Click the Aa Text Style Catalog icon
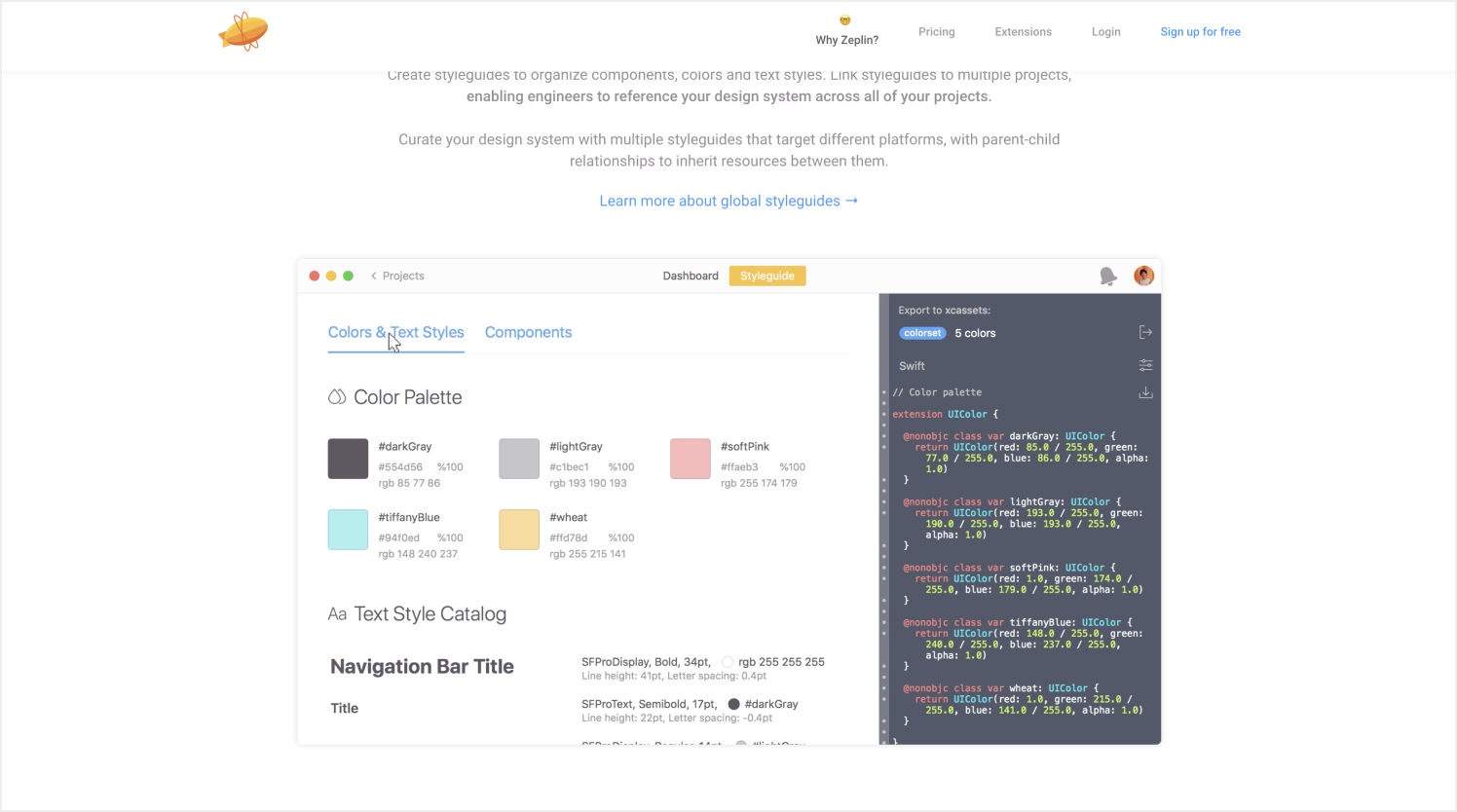 337,614
